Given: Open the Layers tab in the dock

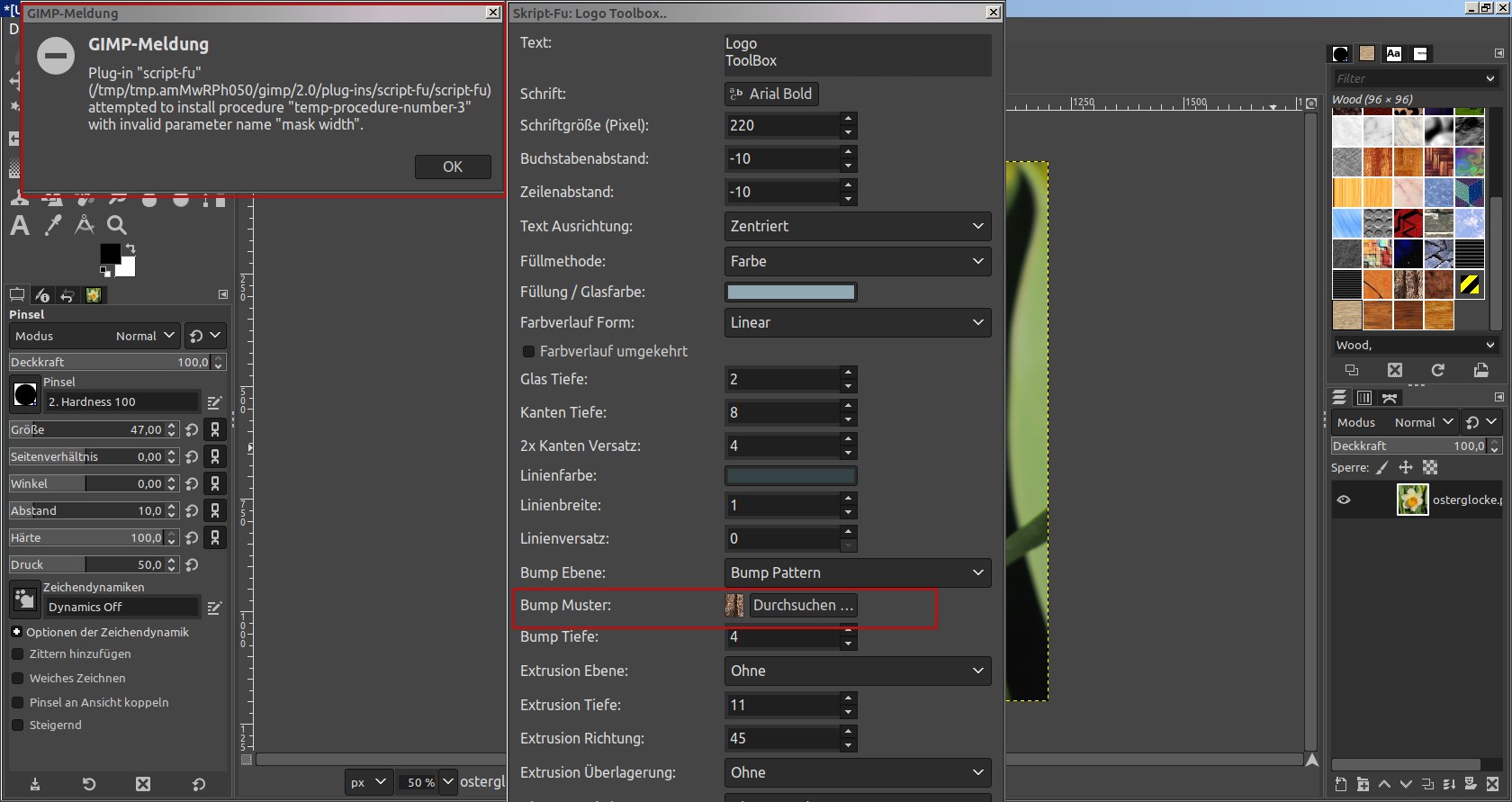Looking at the screenshot, I should click(x=1339, y=398).
